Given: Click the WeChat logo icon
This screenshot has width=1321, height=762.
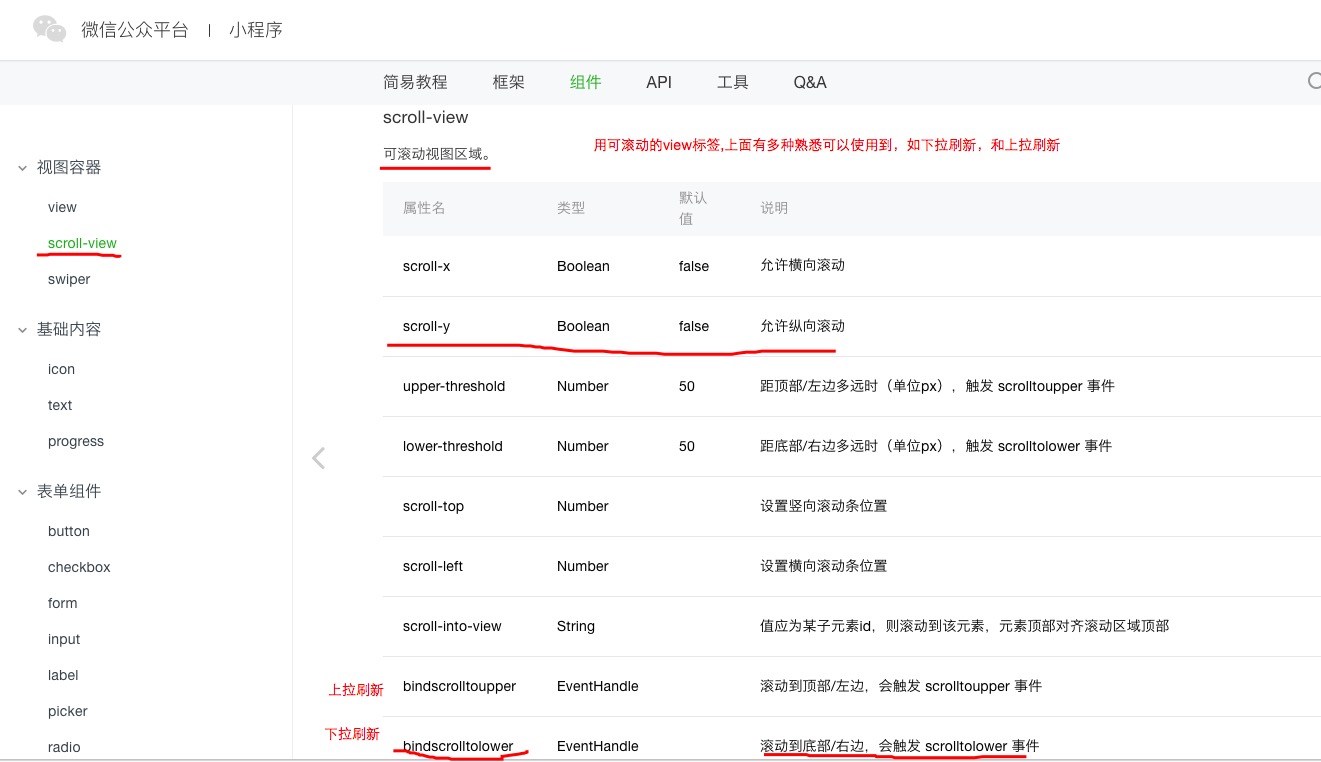Looking at the screenshot, I should click(x=49, y=29).
